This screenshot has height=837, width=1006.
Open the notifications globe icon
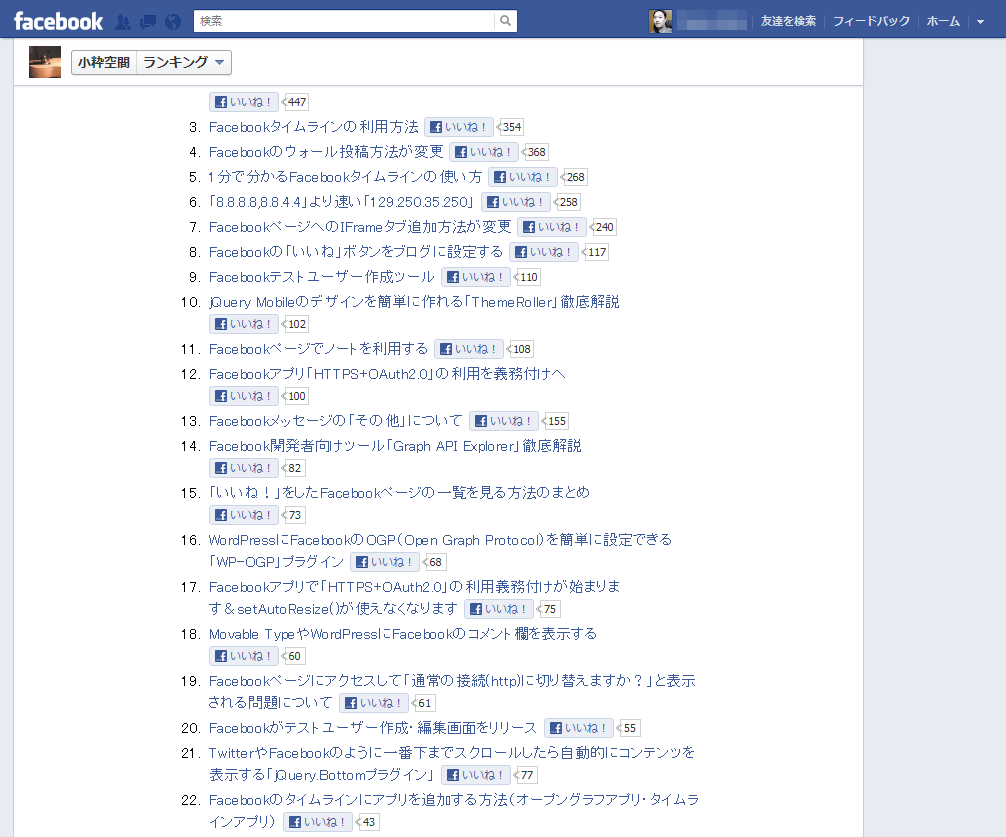[x=173, y=22]
